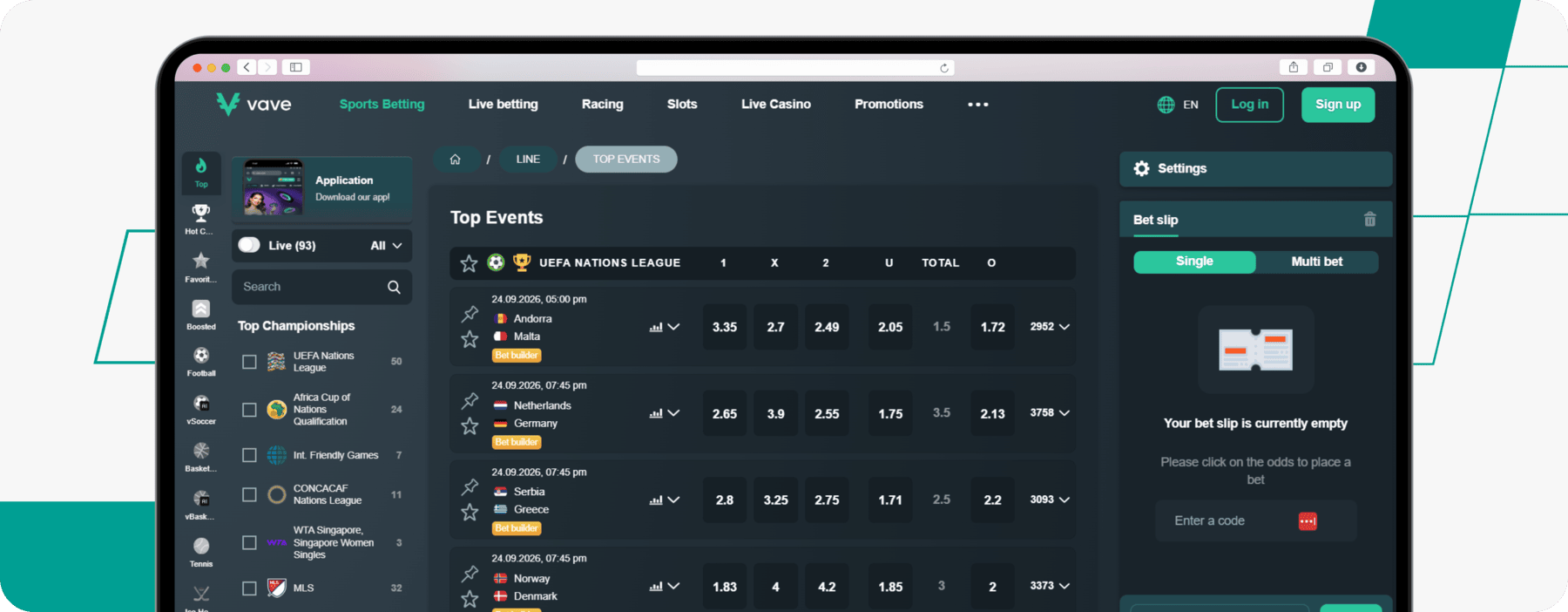
Task: Click the Log in button
Action: coord(1249,105)
